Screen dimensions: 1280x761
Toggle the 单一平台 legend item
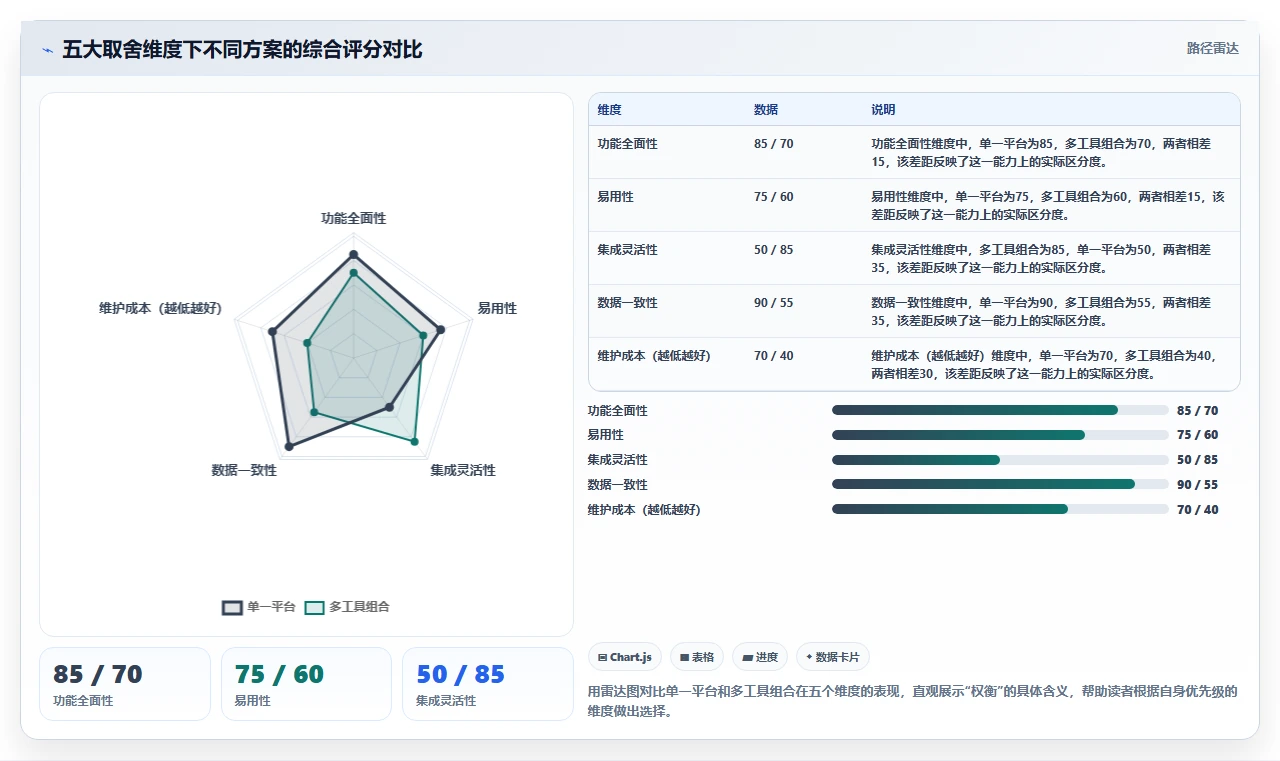tap(259, 607)
